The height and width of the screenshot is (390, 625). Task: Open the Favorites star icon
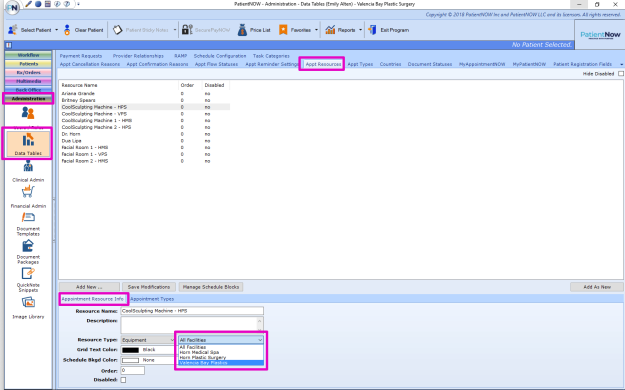pos(283,30)
